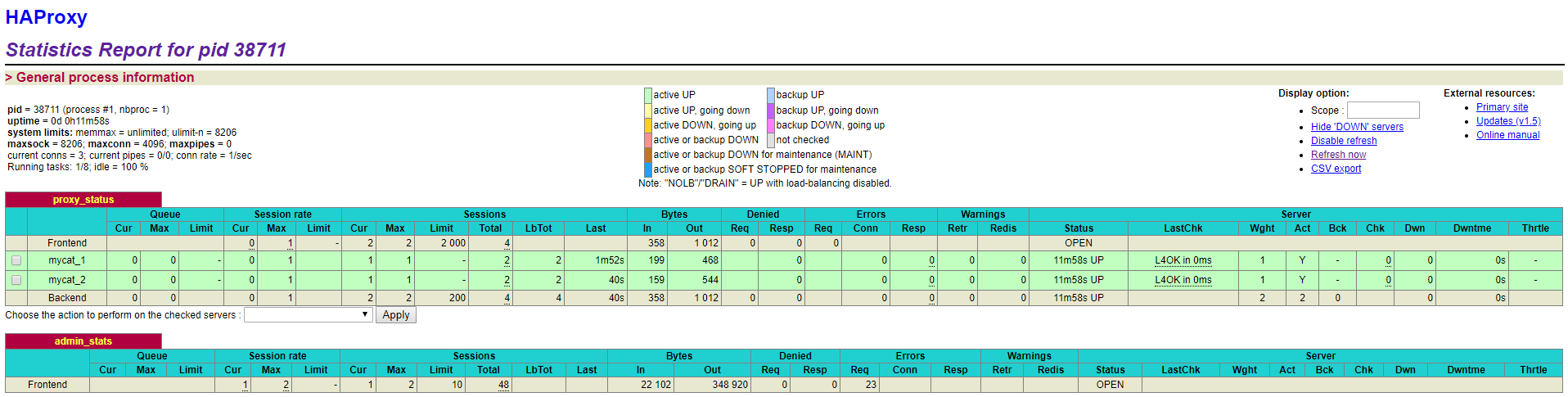
Task: Open the CSV export link
Action: click(1336, 169)
